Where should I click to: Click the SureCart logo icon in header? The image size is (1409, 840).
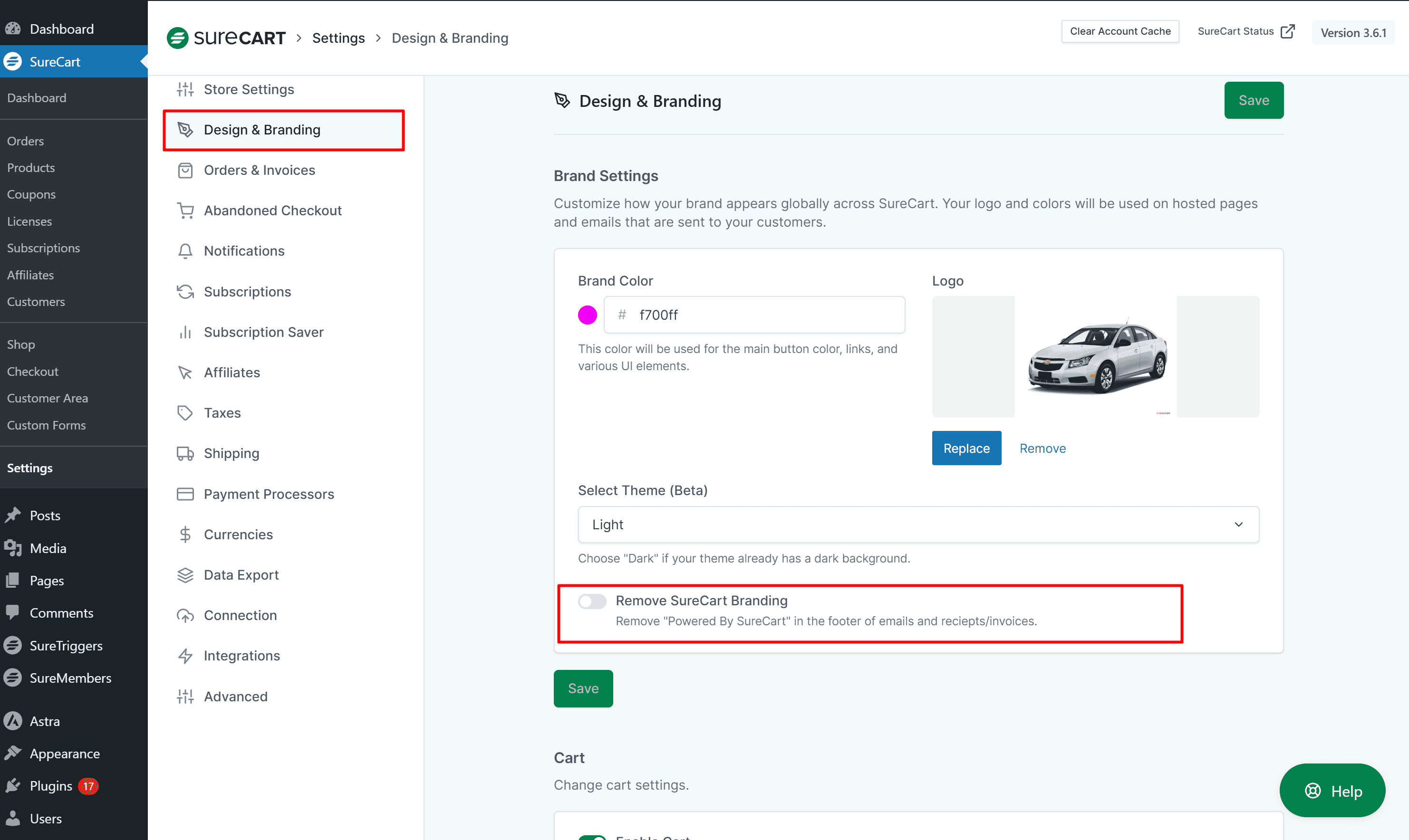[177, 38]
